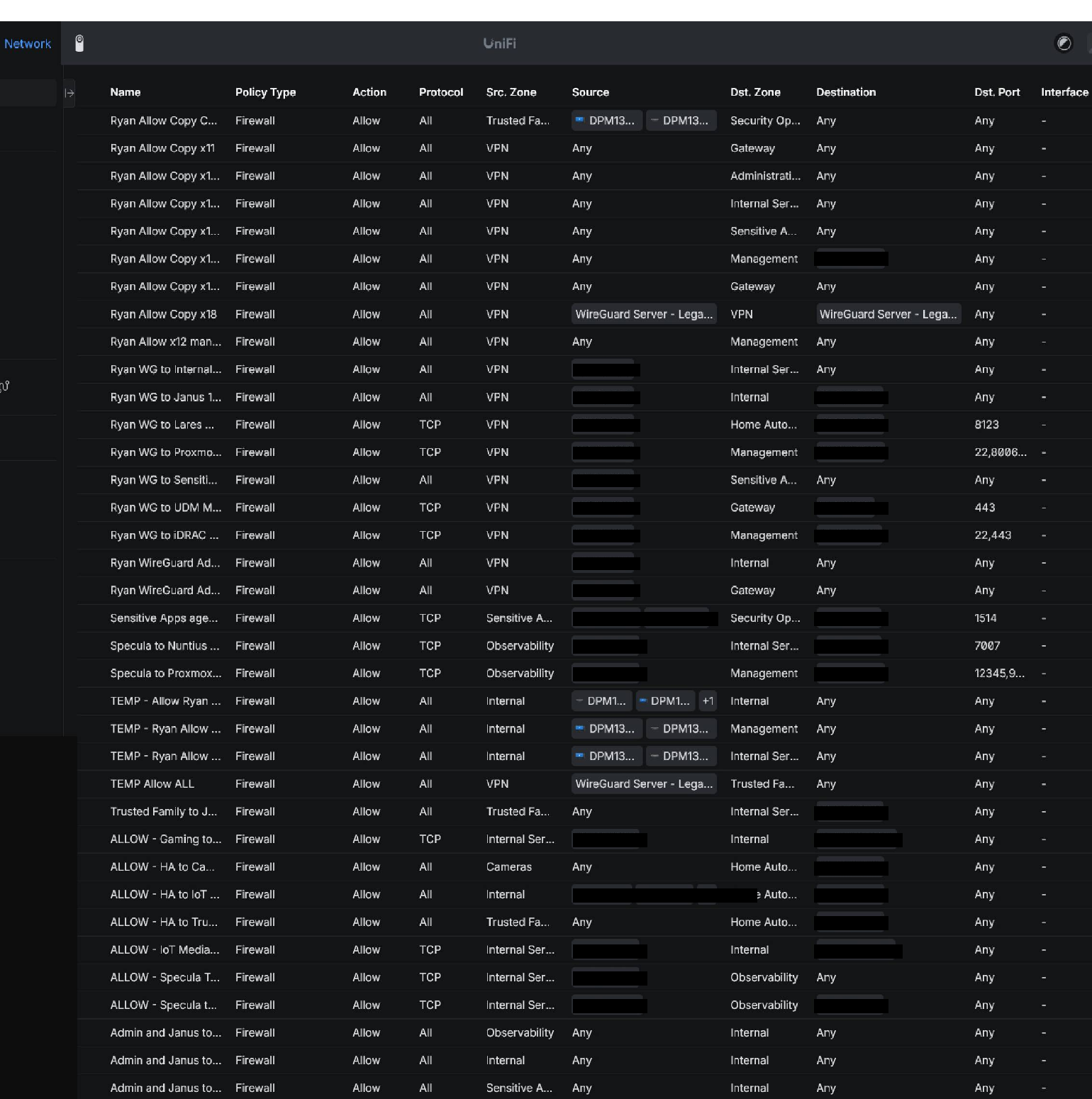Click the '12345,9...' destination port value
Screen dimensions: 1092x1099
pyautogui.click(x=1000, y=674)
